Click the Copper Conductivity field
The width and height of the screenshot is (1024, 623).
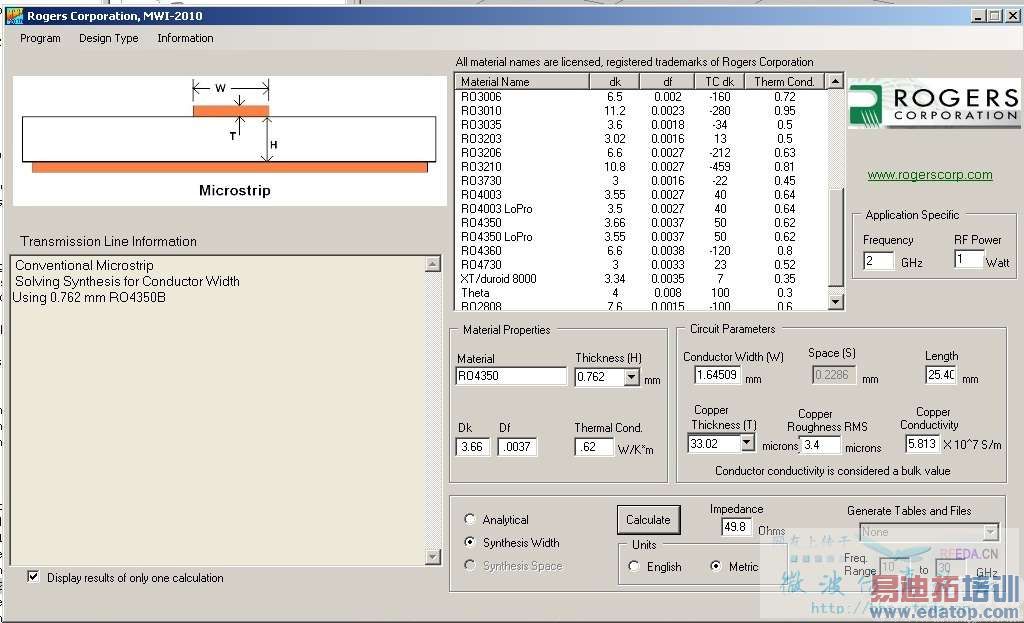coord(921,444)
